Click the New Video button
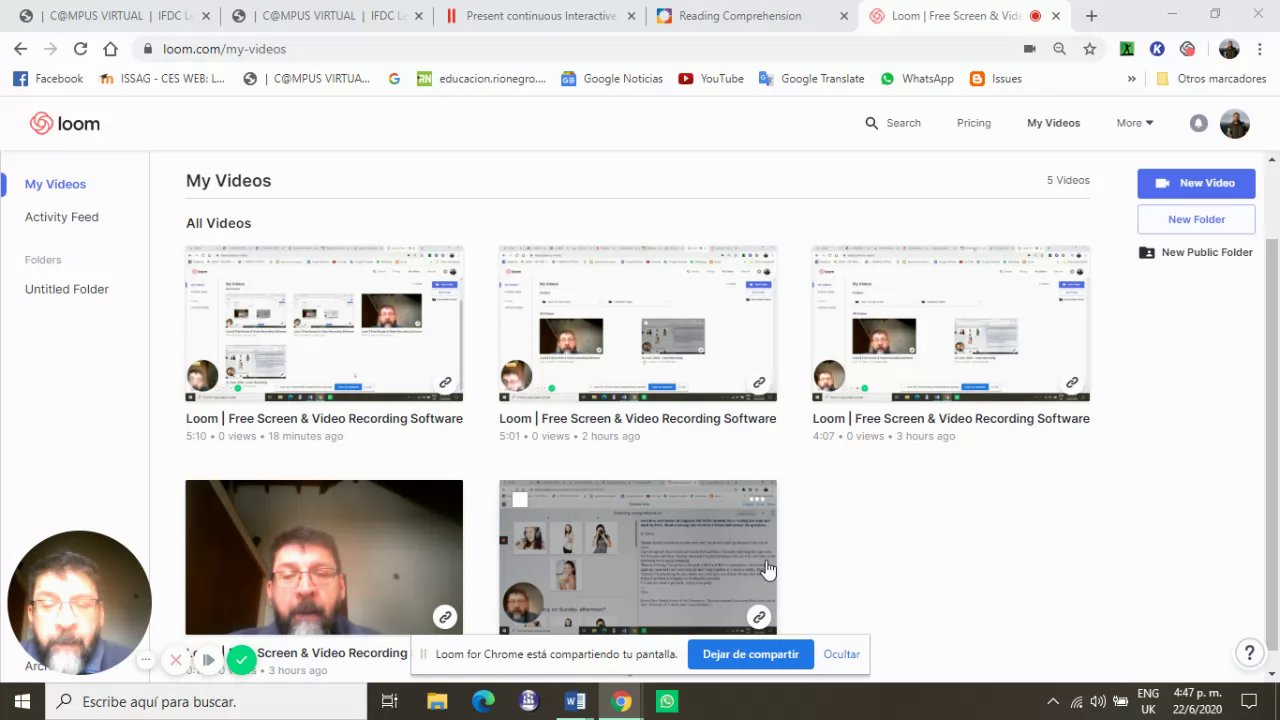The image size is (1280, 720). [1196, 183]
